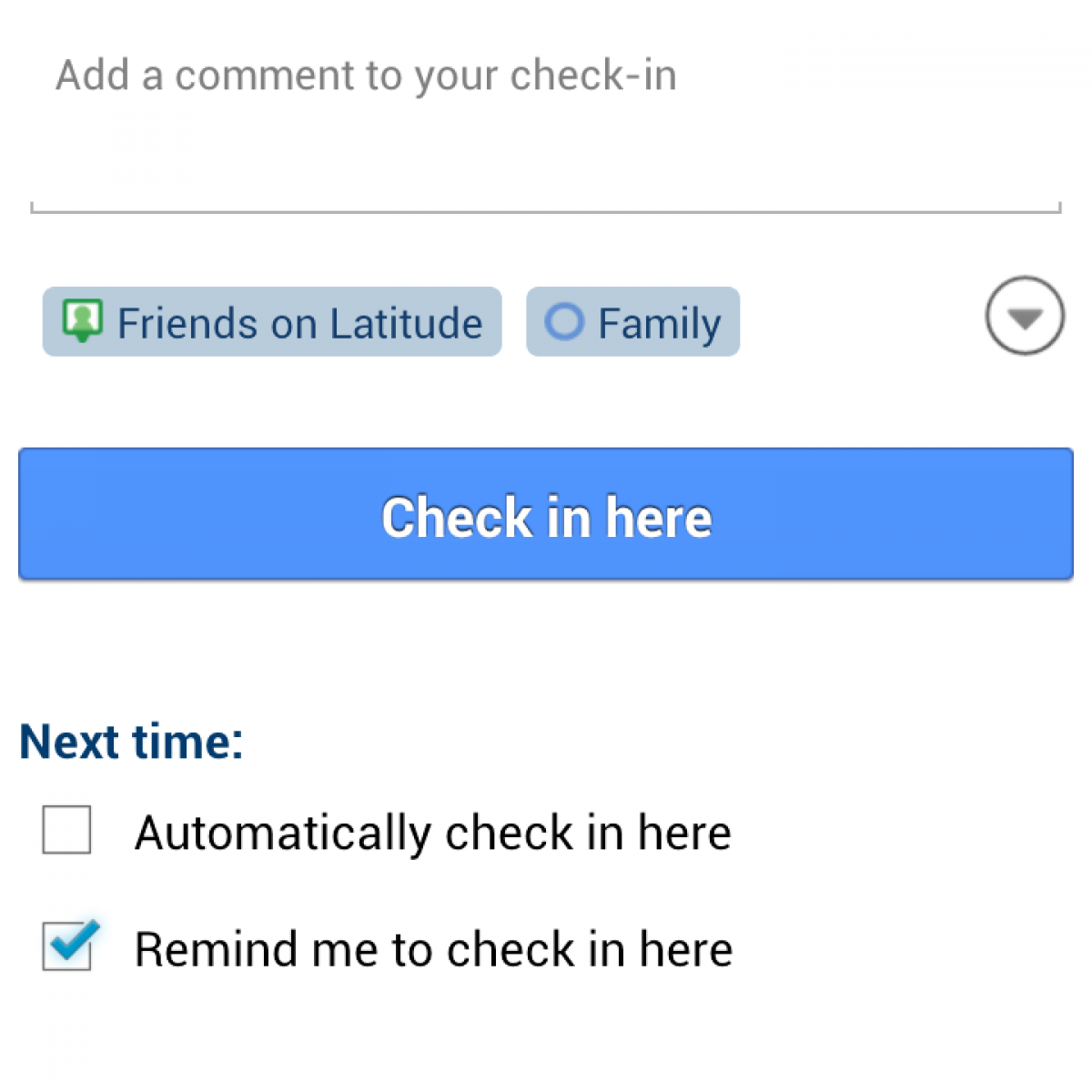Select the 'Family' text label
The image size is (1092, 1092).
pos(659,324)
